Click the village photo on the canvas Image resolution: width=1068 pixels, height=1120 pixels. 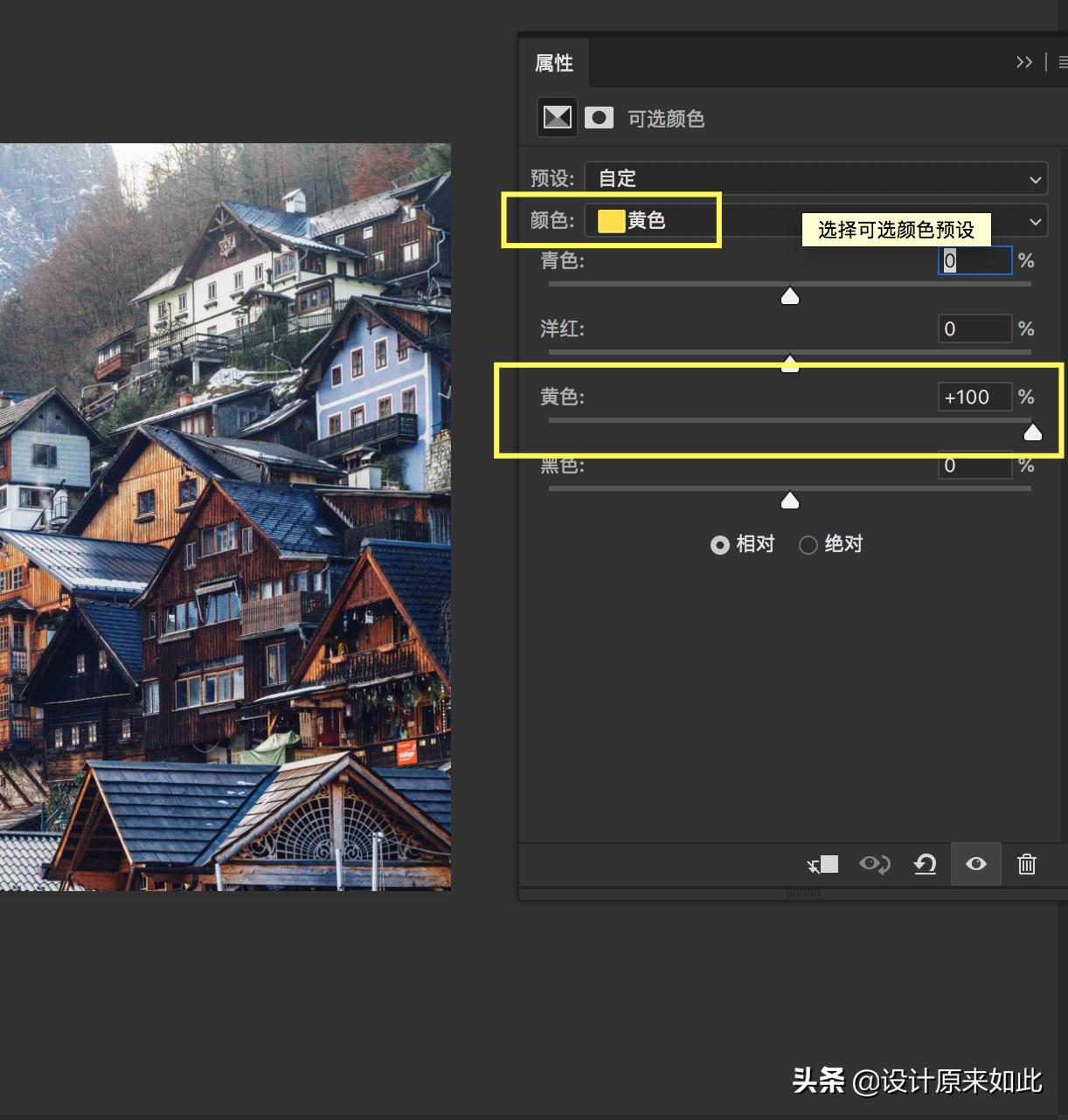pos(225,517)
